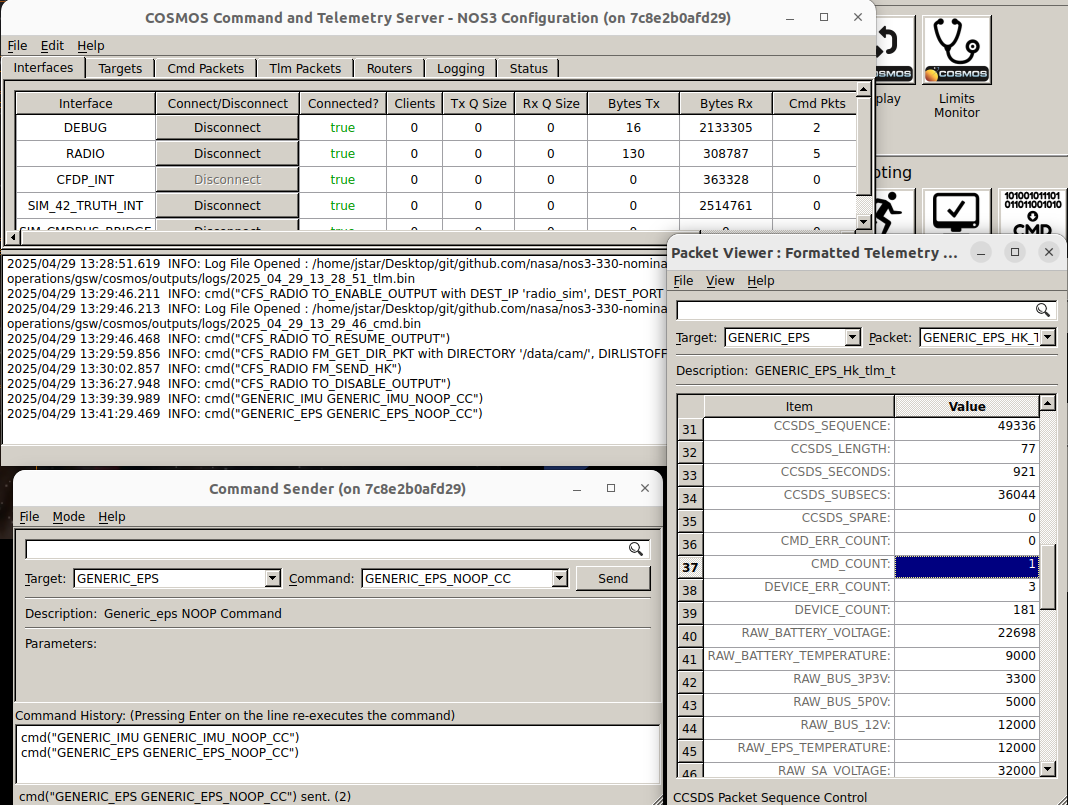
Task: Switch to the Routers tab
Action: point(389,68)
